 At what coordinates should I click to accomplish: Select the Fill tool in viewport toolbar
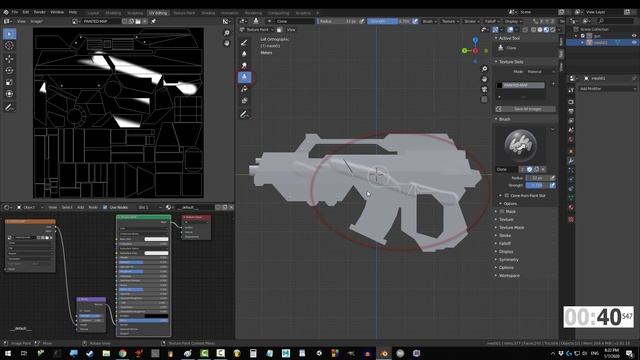coord(244,89)
